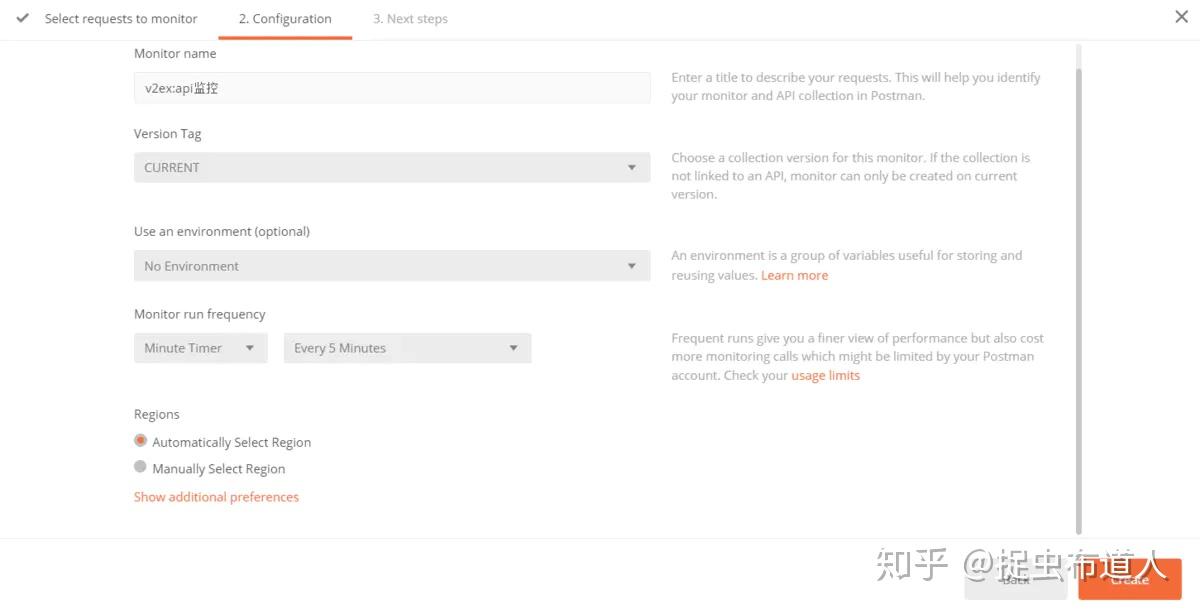Viewport: 1200px width, 614px height.
Task: Expand the Minute Timer dropdown
Action: pos(200,348)
